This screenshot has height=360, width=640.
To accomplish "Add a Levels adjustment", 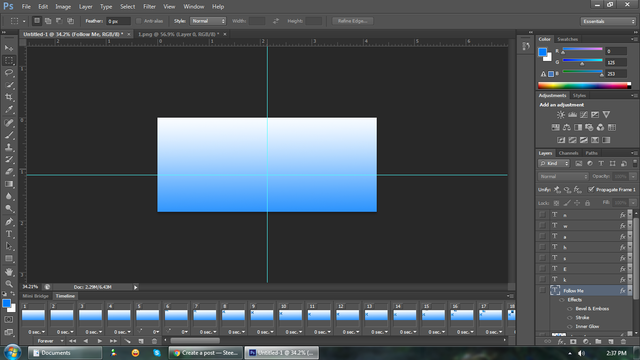I will click(573, 115).
